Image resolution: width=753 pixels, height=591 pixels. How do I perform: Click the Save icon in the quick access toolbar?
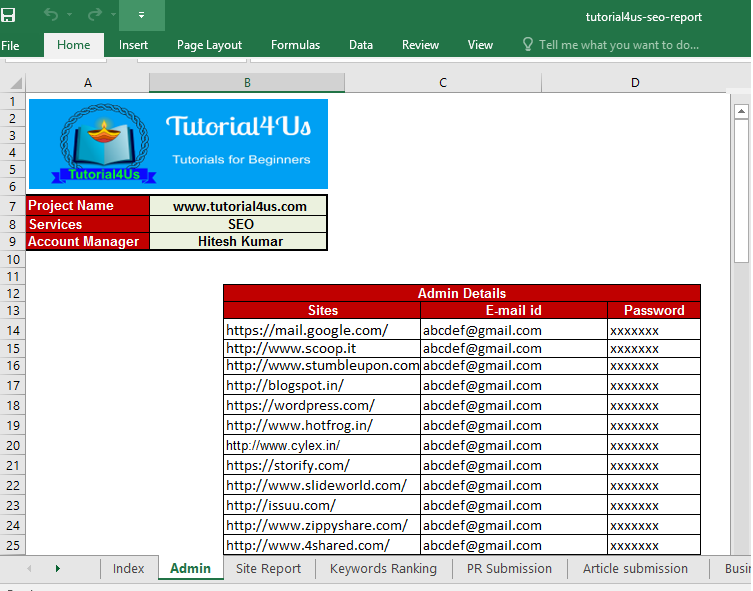point(8,15)
